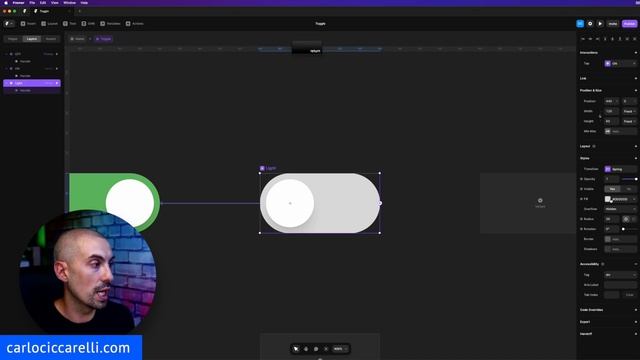Open the Window menu
Viewport: 640px width, 360px height.
pos(69,2)
